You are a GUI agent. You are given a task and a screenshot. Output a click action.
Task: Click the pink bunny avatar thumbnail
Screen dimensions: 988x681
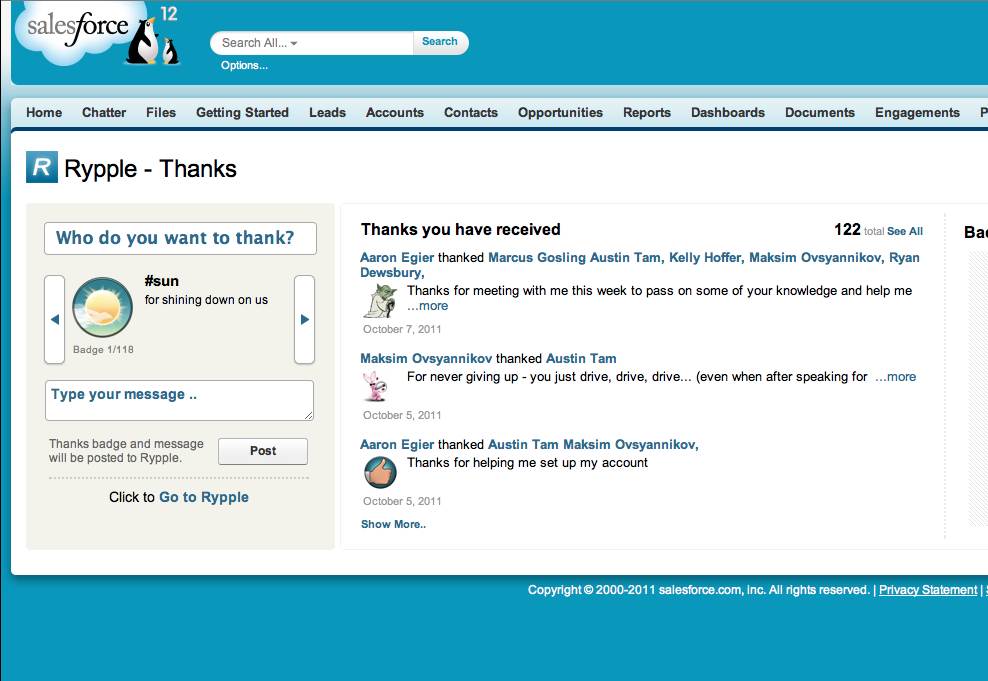(x=376, y=386)
